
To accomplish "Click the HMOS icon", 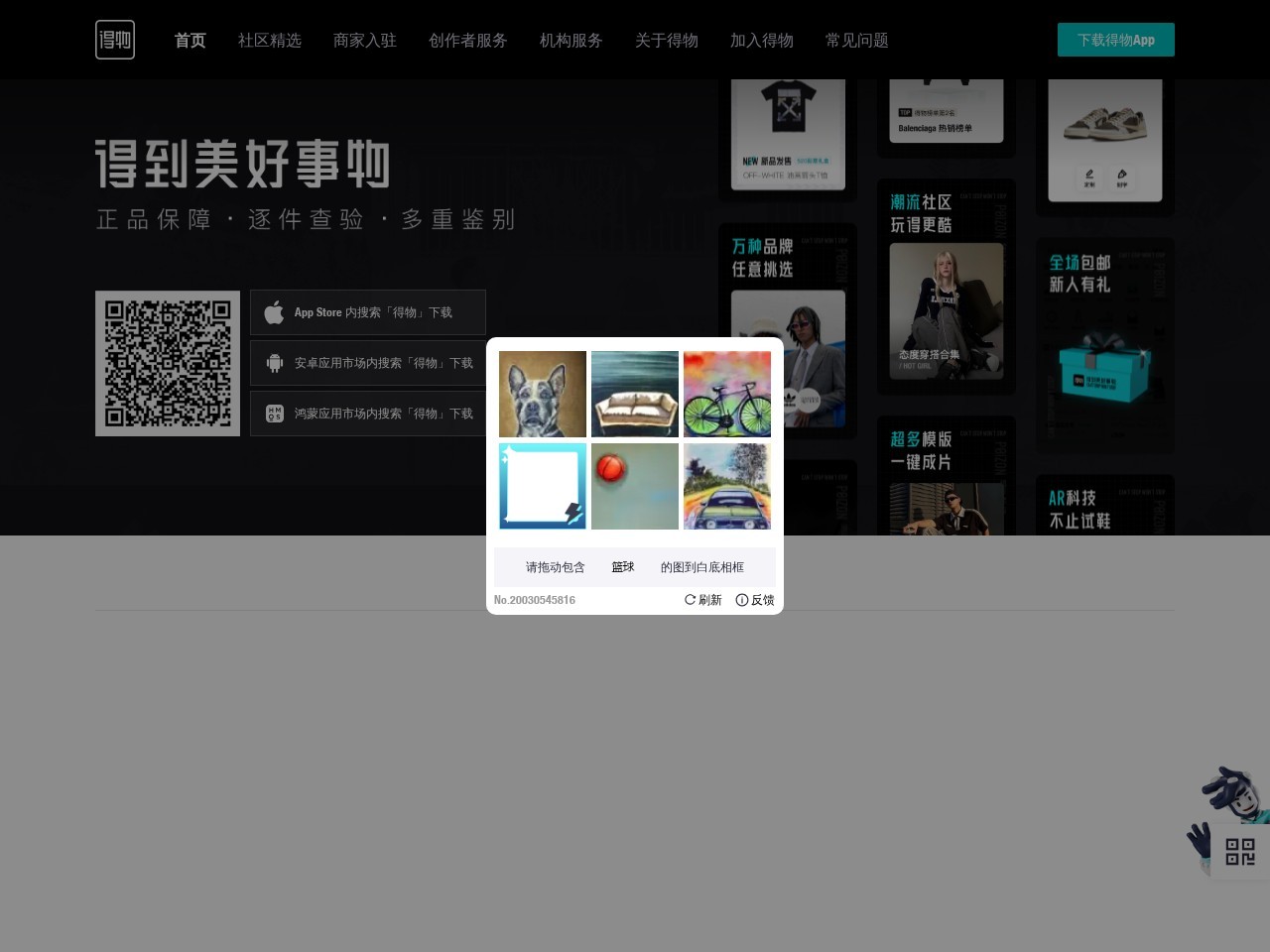I will pos(275,414).
